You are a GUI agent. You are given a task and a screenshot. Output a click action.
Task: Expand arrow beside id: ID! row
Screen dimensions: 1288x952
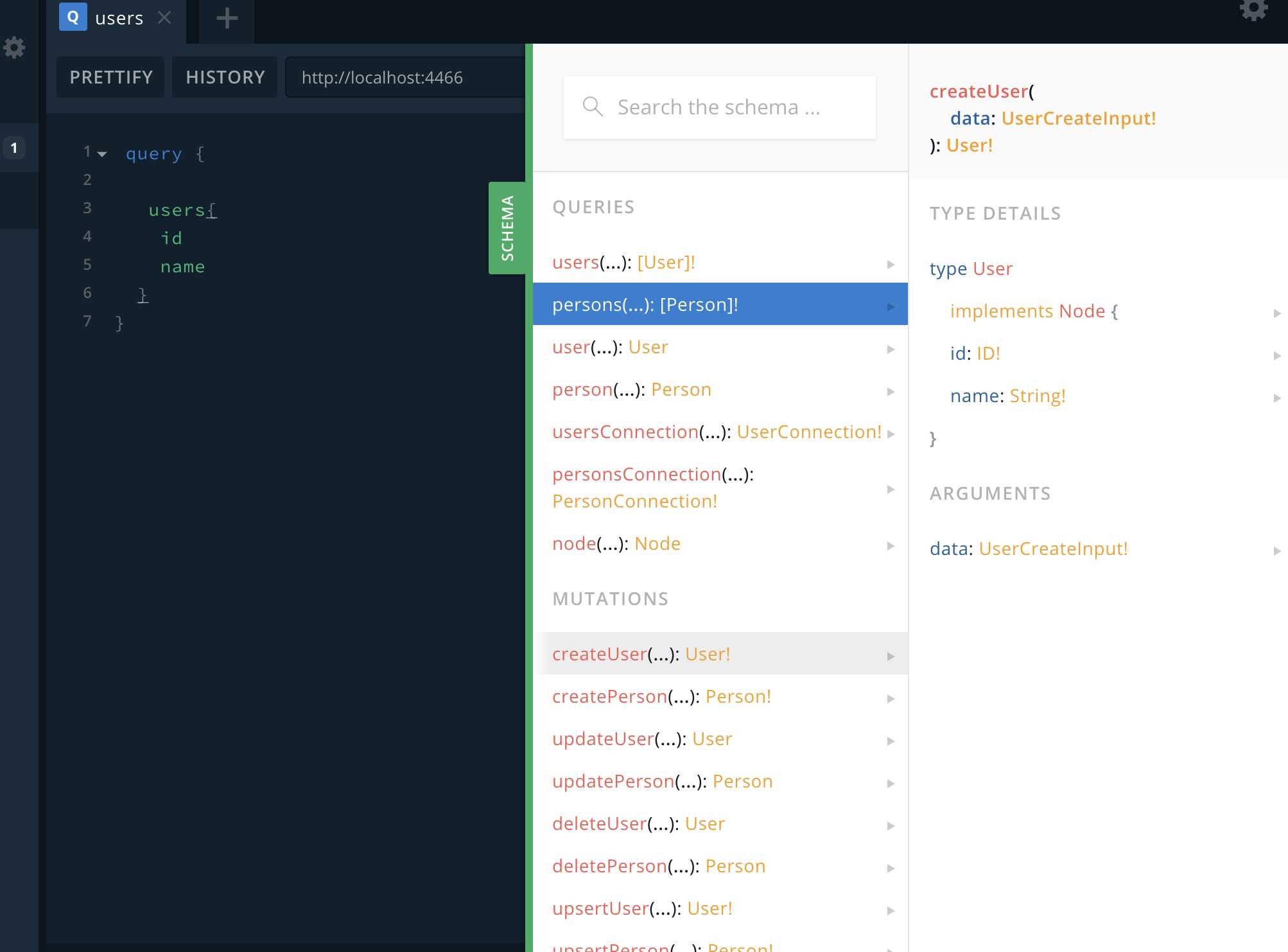[x=1276, y=355]
